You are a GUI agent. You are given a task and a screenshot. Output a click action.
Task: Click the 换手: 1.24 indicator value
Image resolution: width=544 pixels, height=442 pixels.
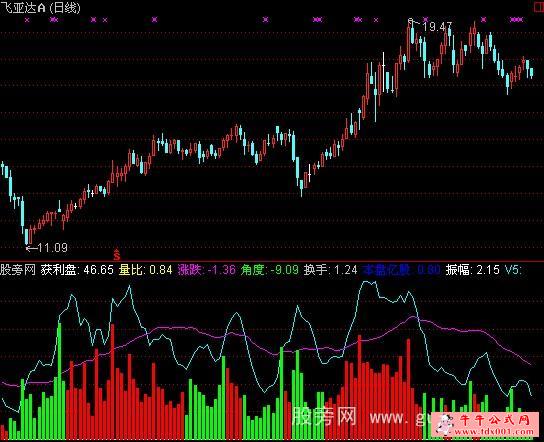pyautogui.click(x=330, y=270)
